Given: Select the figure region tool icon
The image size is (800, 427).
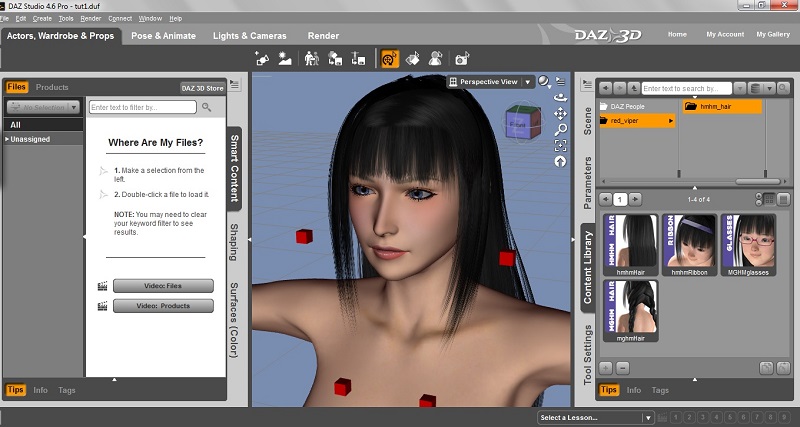Looking at the screenshot, I should click(435, 59).
